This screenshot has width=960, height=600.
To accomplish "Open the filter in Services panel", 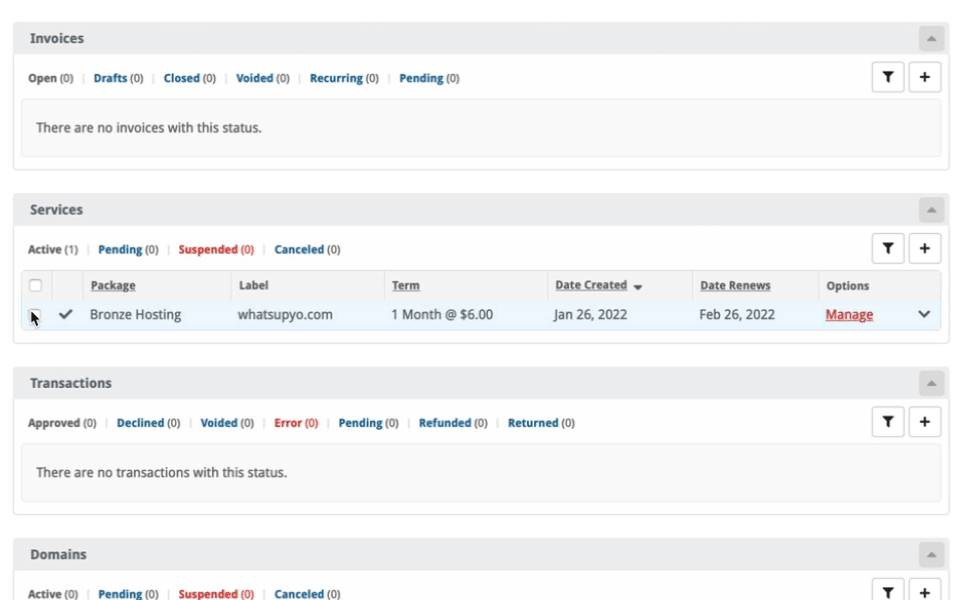I will point(888,249).
